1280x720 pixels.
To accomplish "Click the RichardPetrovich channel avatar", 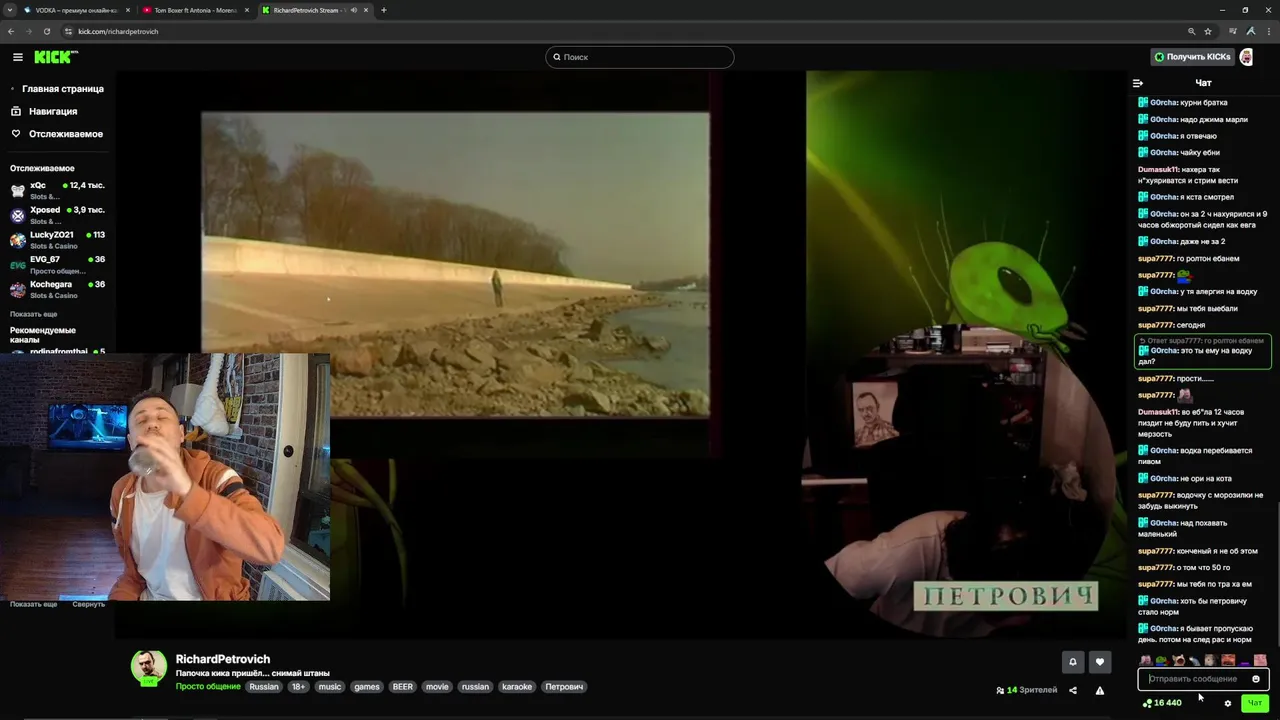I will 149,667.
